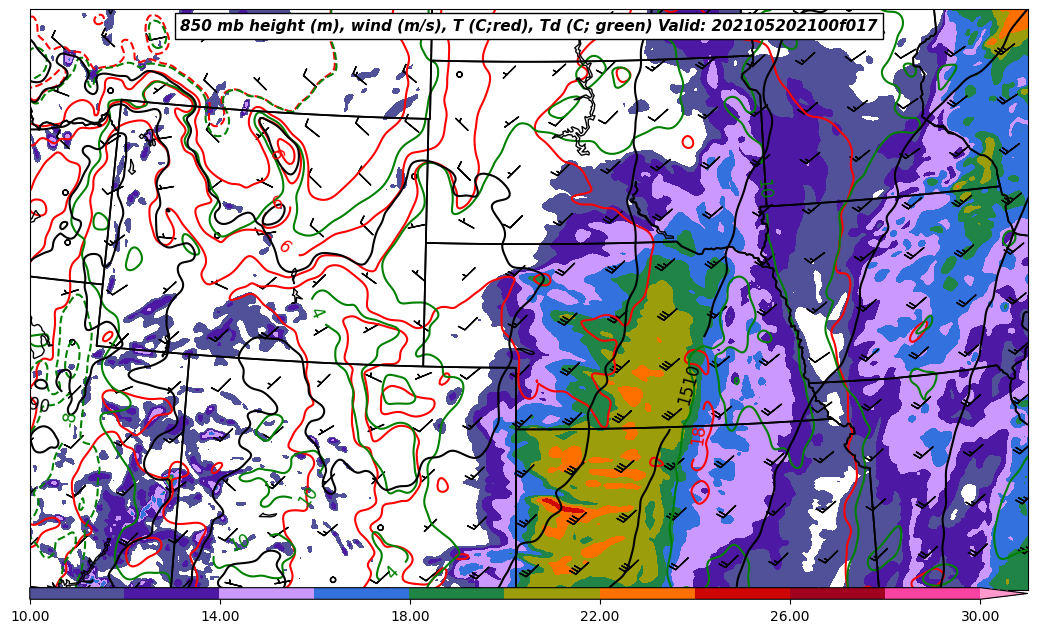Click the red 18 temperature contour label

click(x=698, y=435)
